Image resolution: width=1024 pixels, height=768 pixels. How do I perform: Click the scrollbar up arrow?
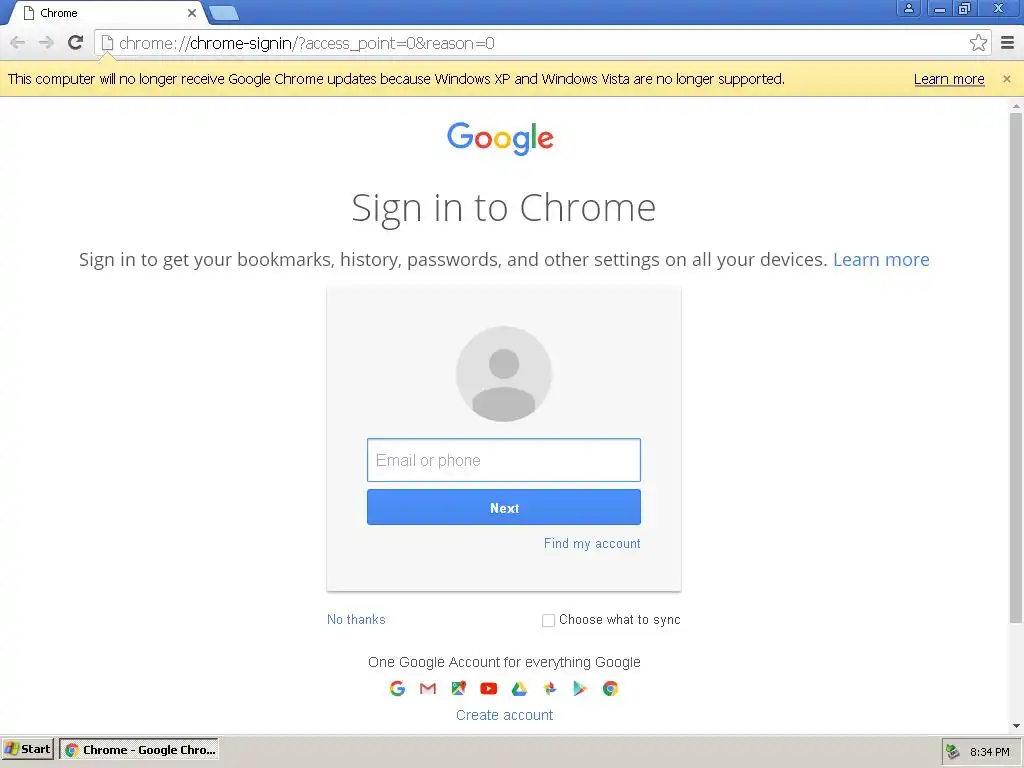pos(1016,105)
